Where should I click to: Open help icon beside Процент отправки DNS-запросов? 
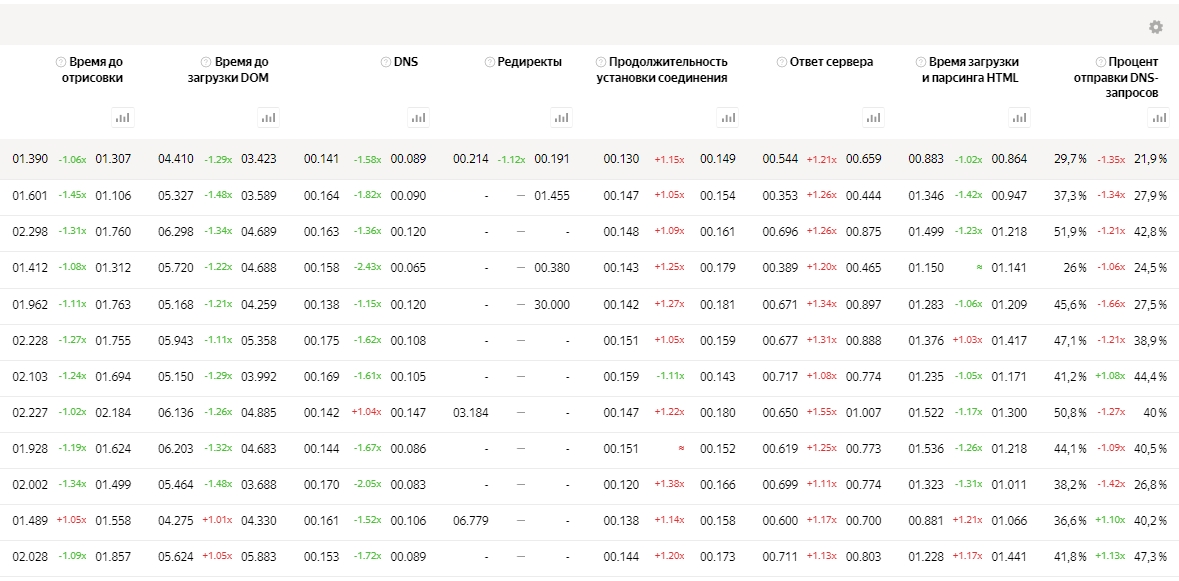[1099, 62]
